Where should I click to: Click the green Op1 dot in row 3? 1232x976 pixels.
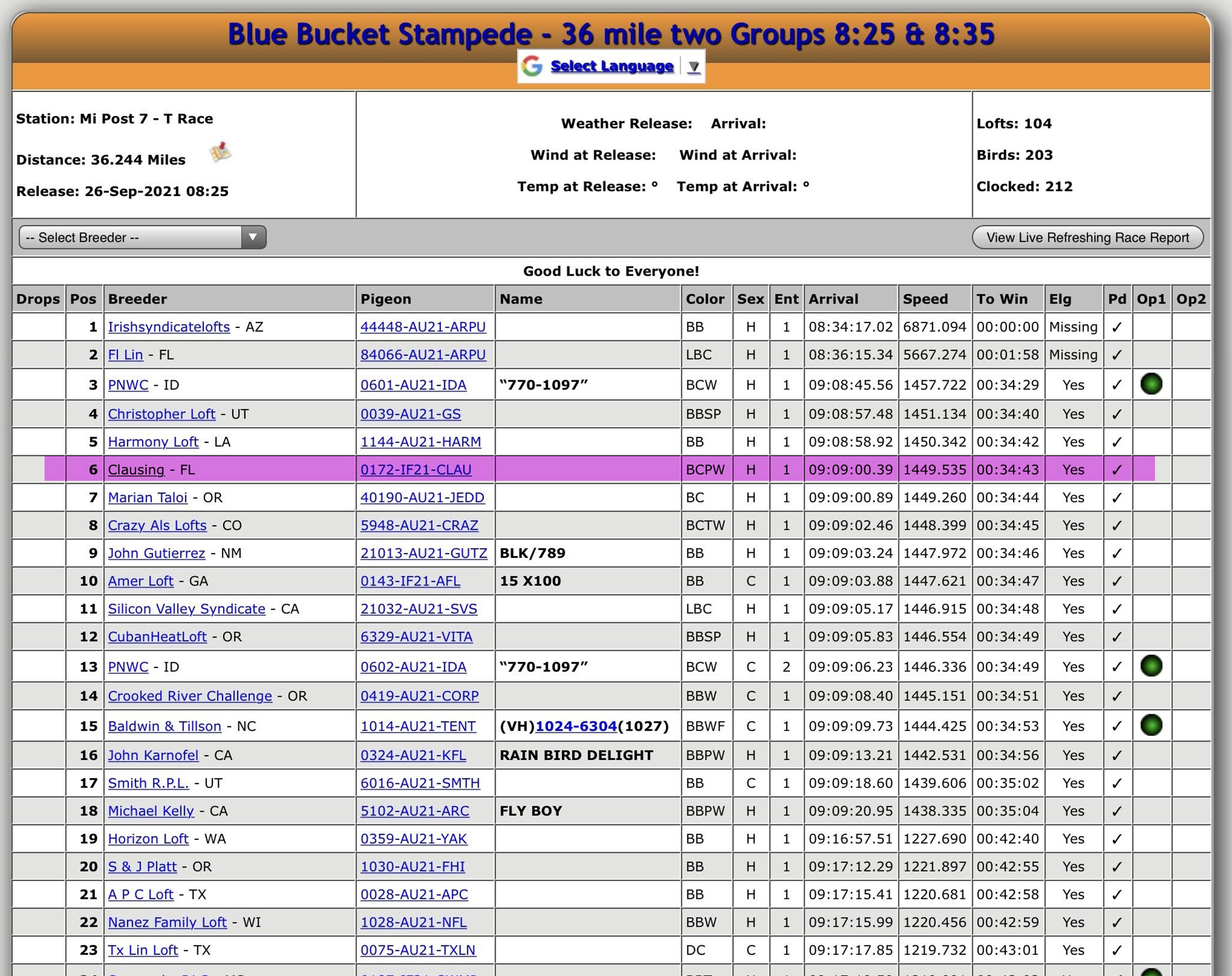pyautogui.click(x=1151, y=384)
